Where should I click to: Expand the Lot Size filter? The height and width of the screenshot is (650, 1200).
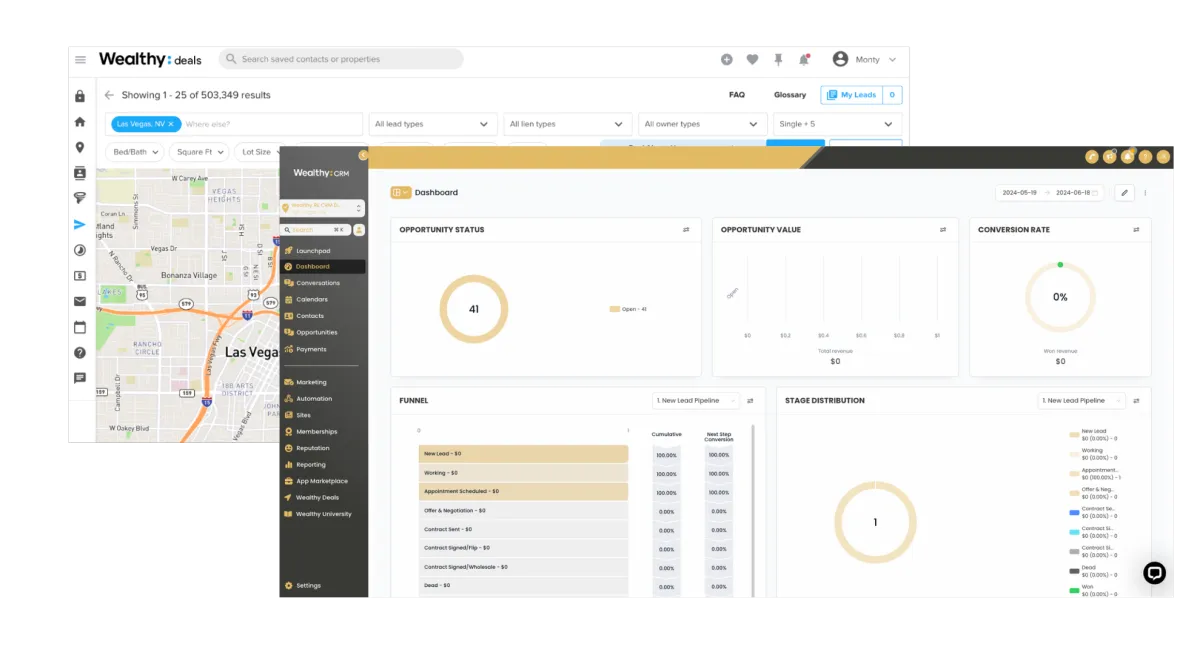(x=259, y=152)
